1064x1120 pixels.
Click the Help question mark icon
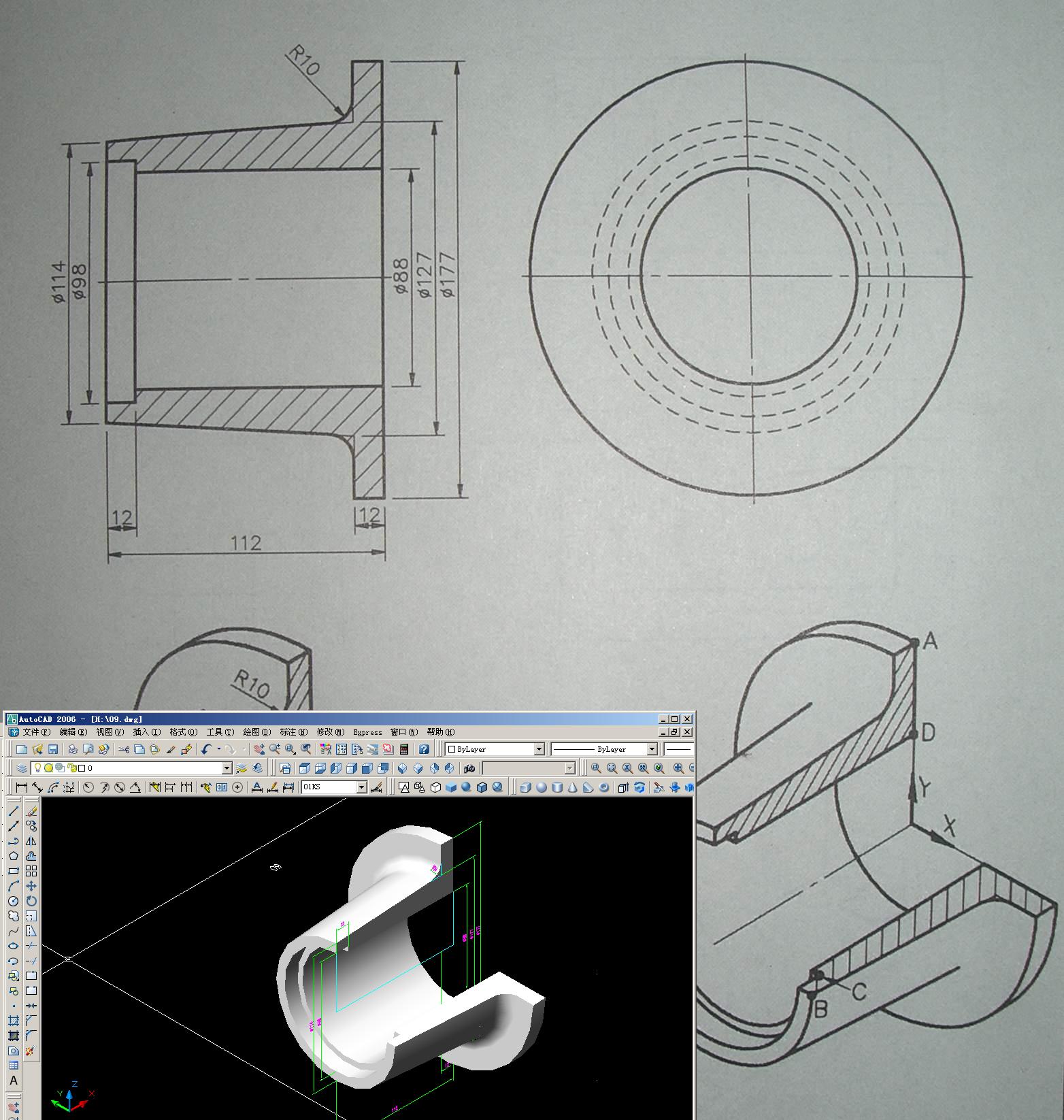click(x=424, y=749)
